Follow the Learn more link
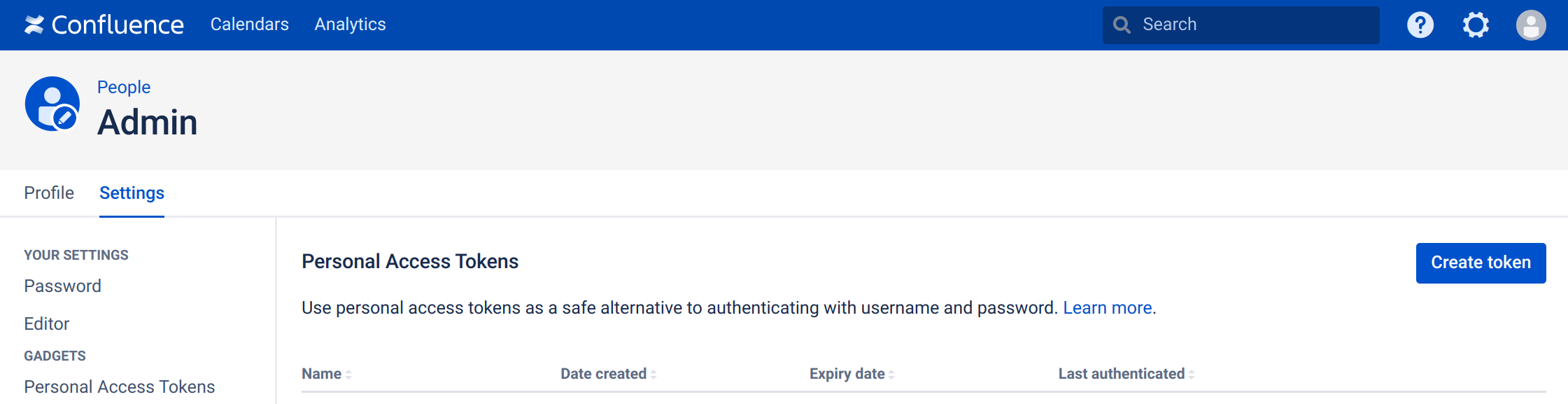The width and height of the screenshot is (1568, 404). [x=1107, y=308]
